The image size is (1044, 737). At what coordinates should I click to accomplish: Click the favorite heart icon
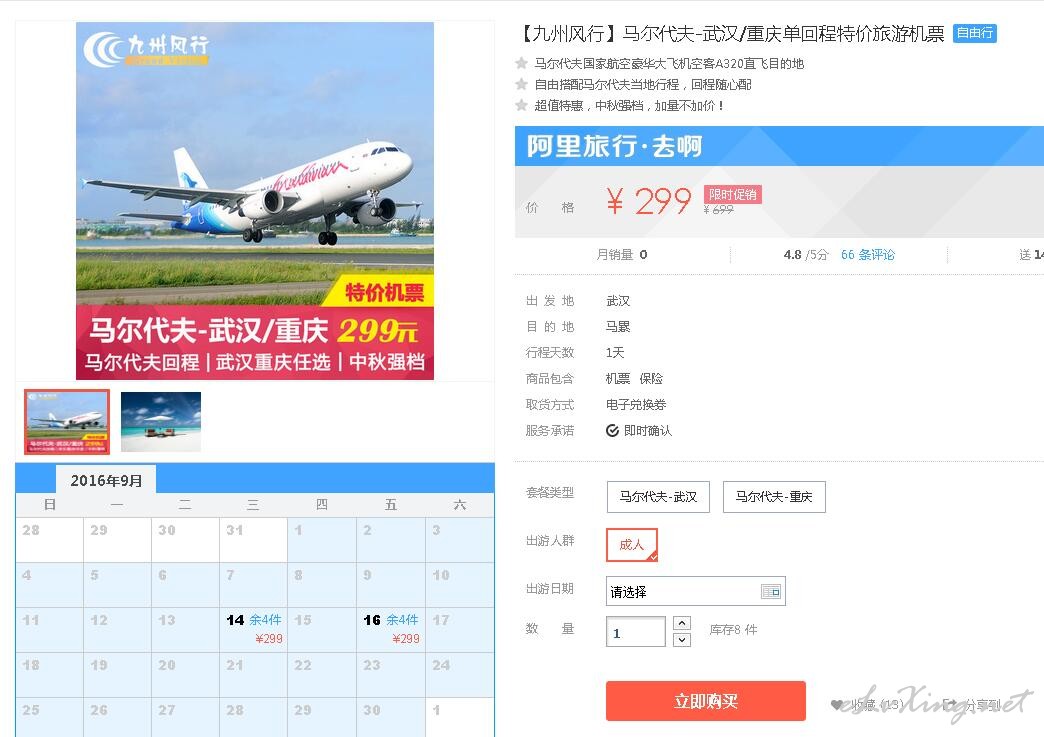(837, 704)
